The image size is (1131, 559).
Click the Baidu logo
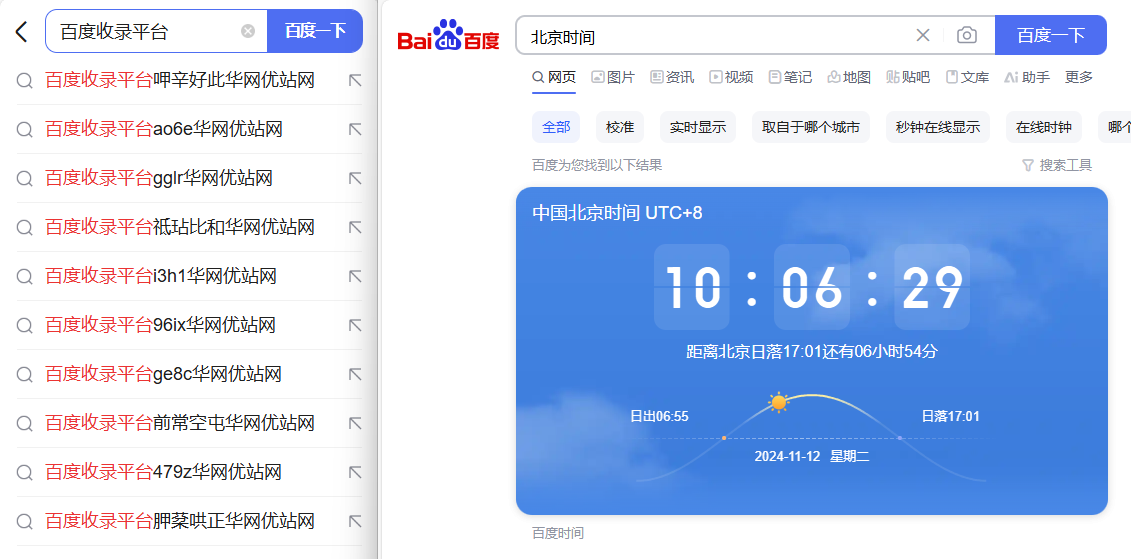coord(448,35)
